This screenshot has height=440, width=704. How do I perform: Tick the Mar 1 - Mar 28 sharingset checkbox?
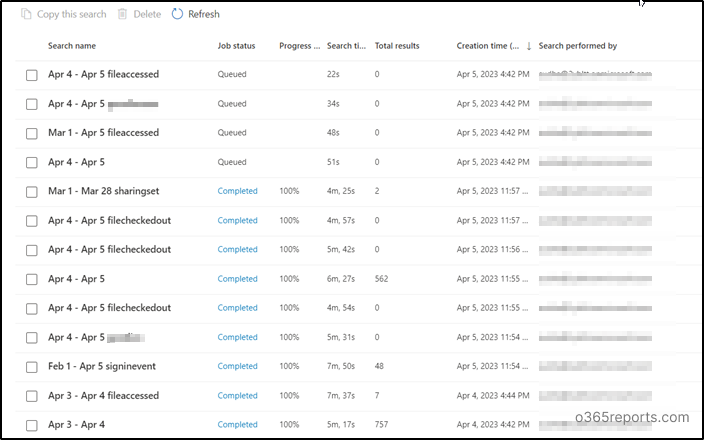[31, 192]
